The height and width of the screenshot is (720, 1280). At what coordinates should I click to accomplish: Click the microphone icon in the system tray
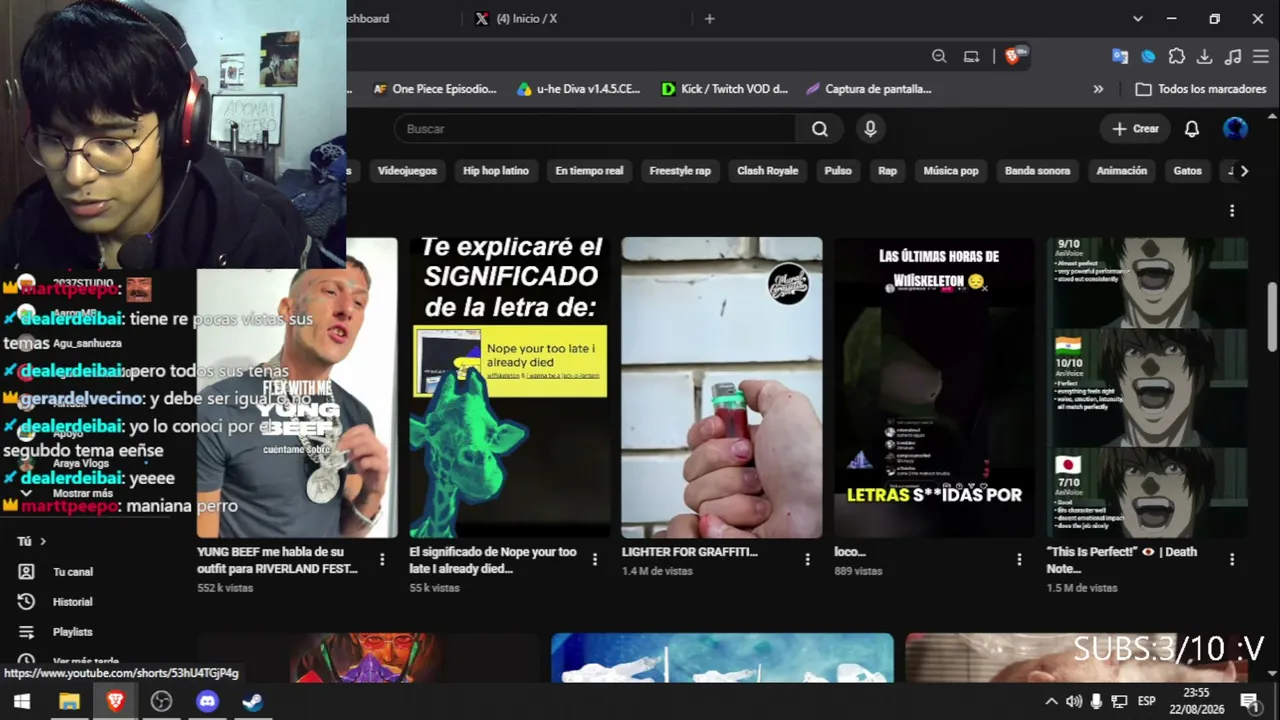(1097, 701)
